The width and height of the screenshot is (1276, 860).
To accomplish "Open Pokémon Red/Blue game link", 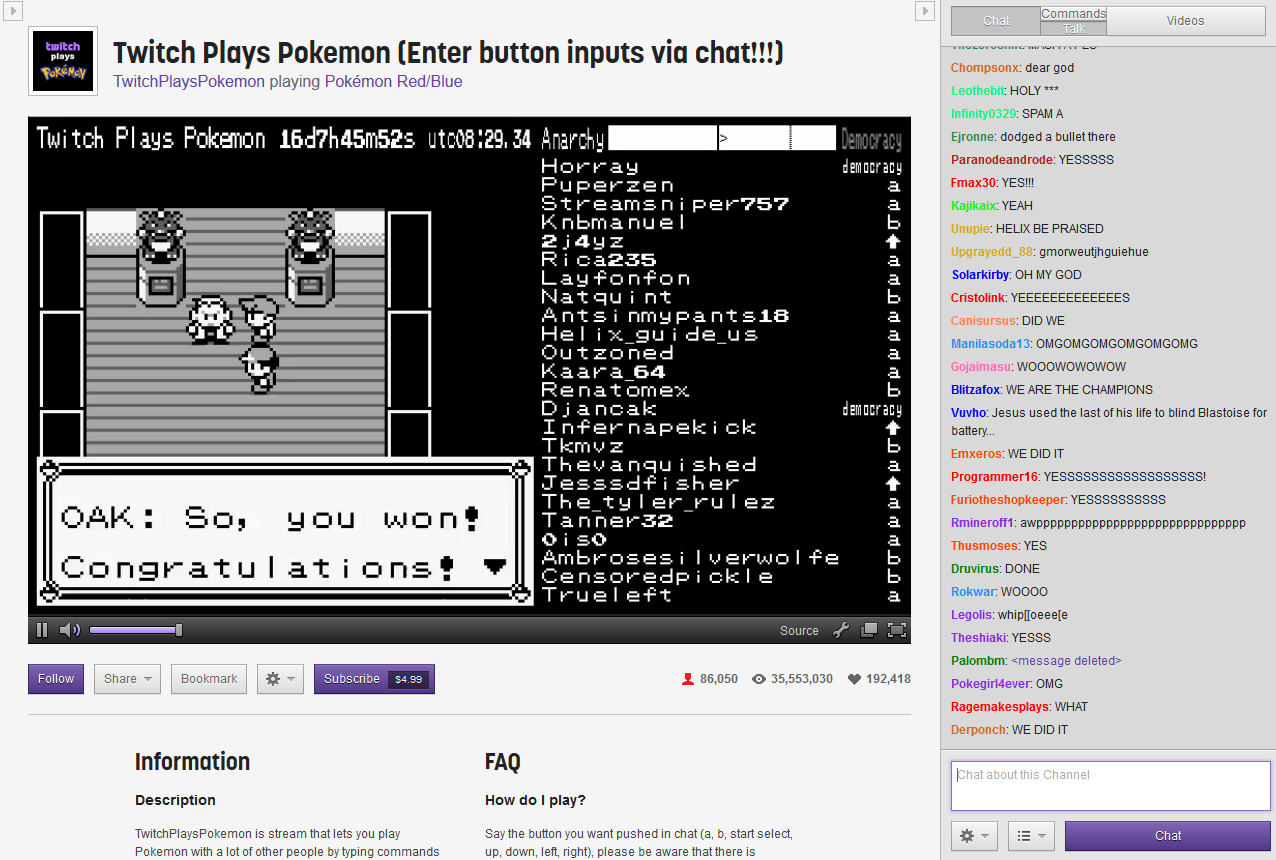I will pyautogui.click(x=394, y=81).
